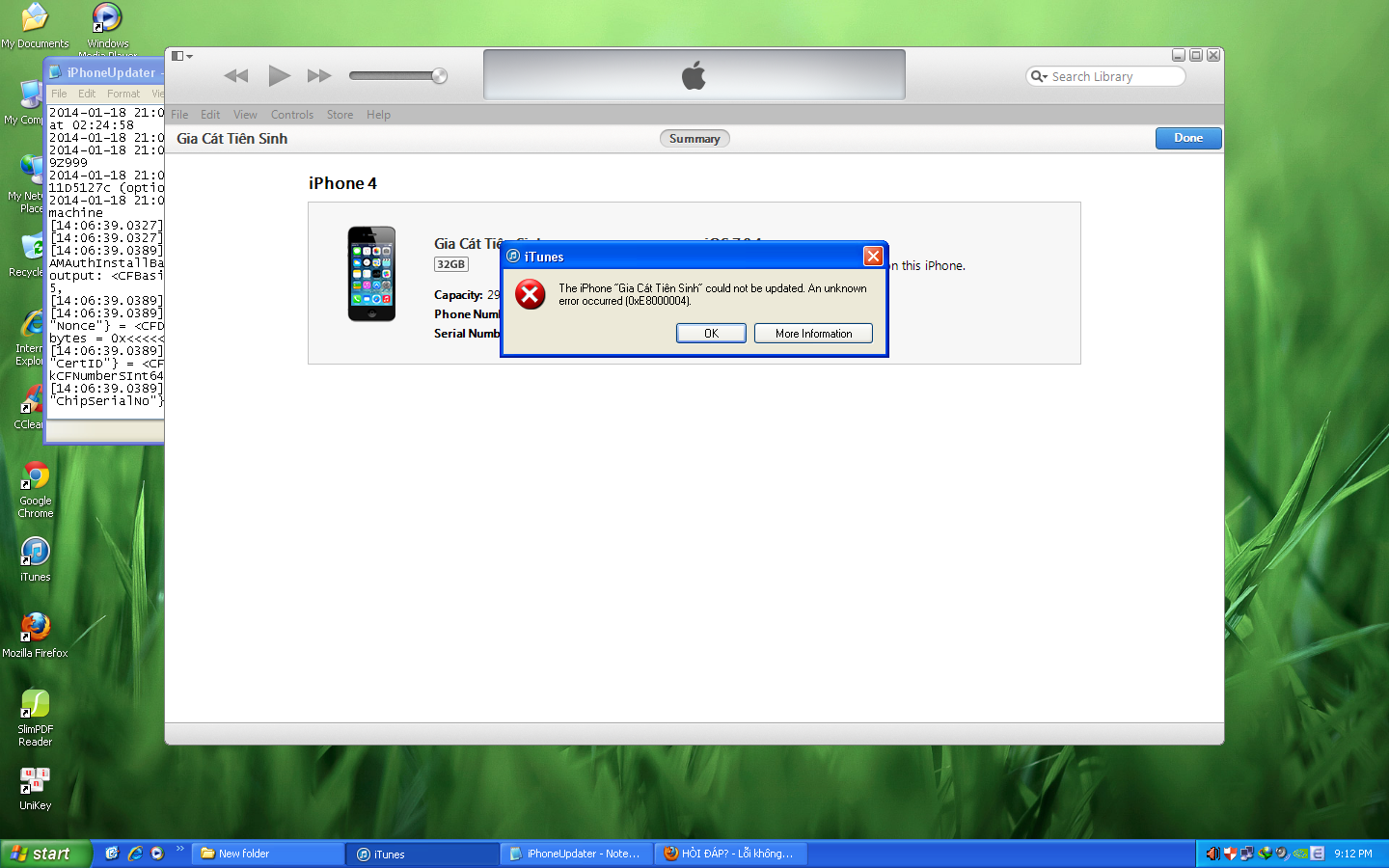Open Format menu in iPhoneUpdater Notepad
The height and width of the screenshot is (868, 1389).
point(123,94)
